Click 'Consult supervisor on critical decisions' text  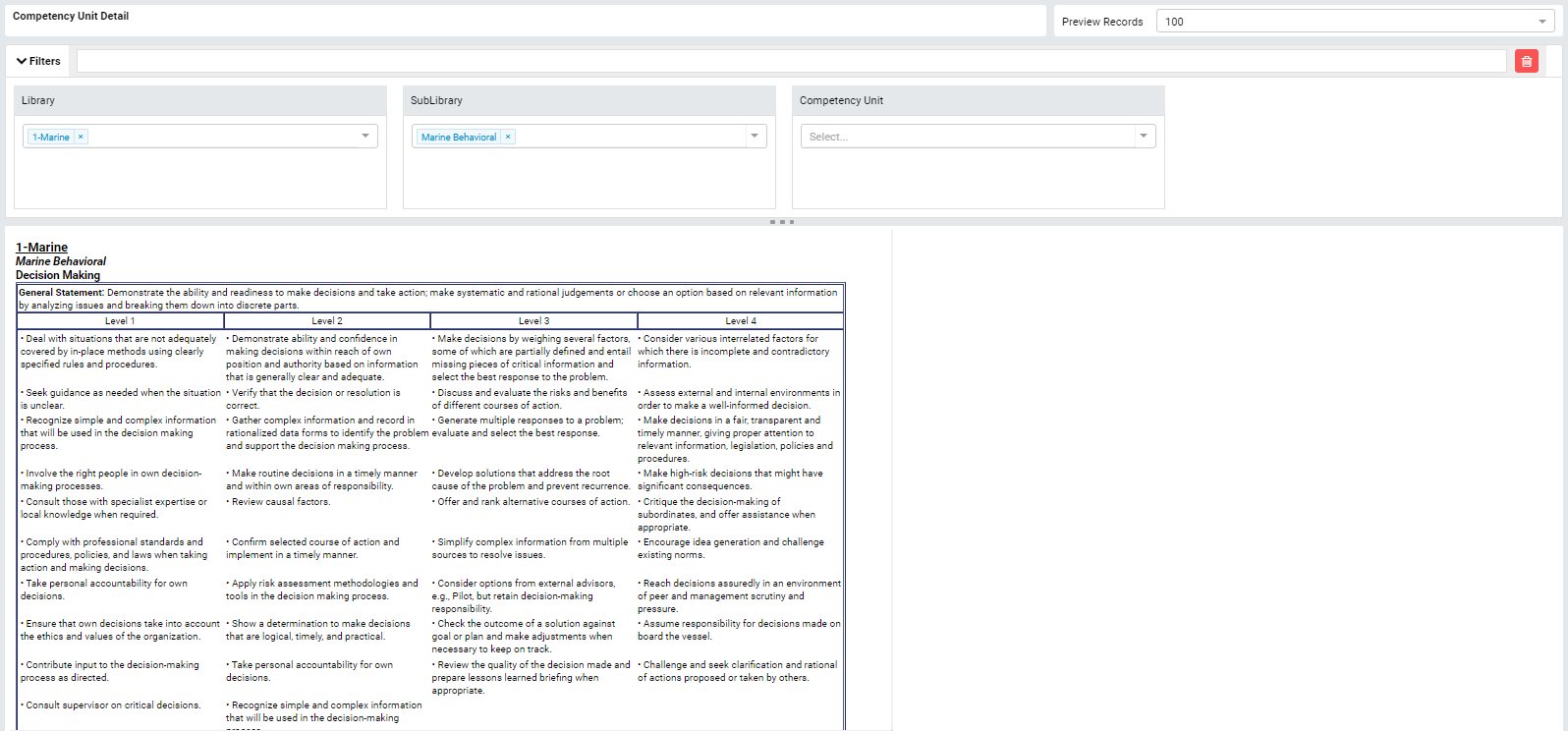[111, 705]
